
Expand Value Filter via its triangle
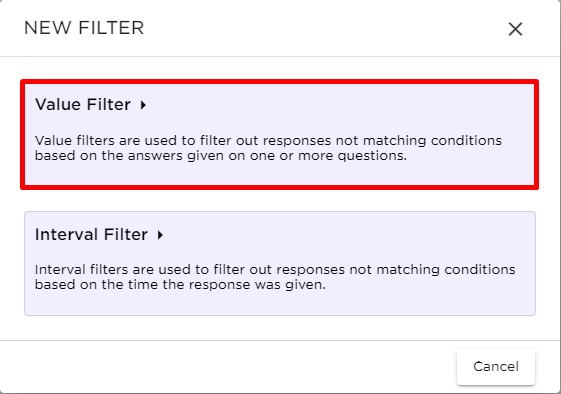tap(143, 105)
